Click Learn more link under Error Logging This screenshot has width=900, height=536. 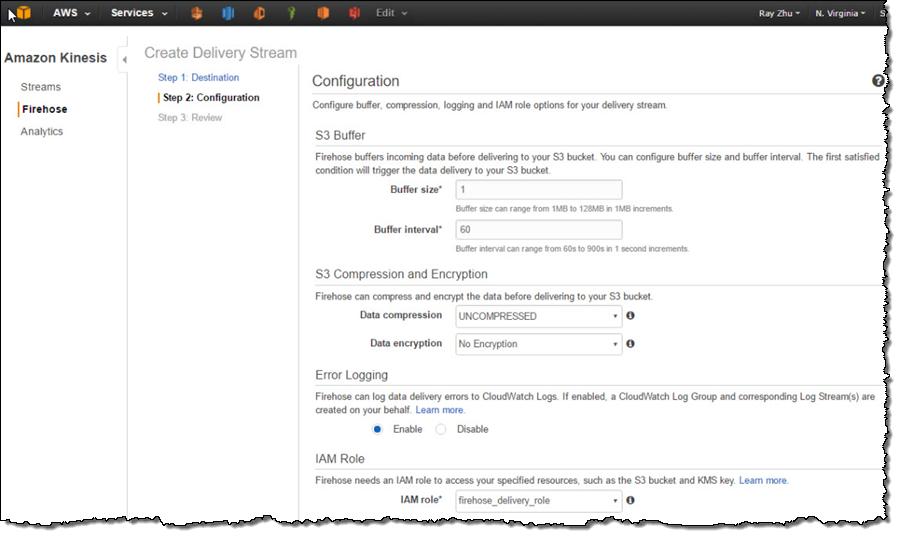pyautogui.click(x=440, y=410)
